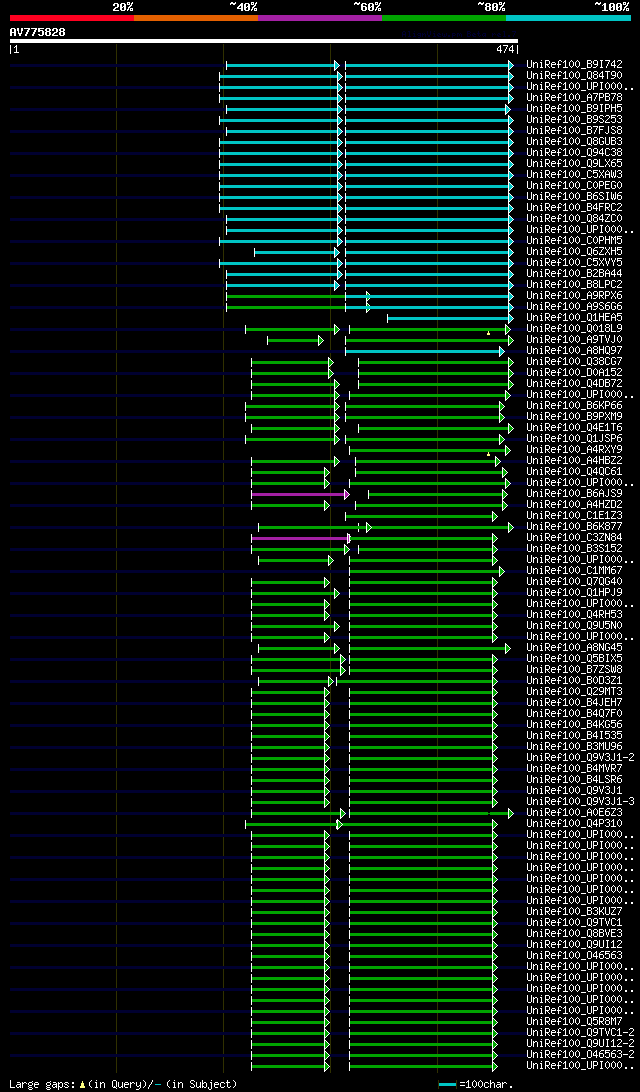The image size is (640, 1092).
Task: Open hit UniRef100_A7PB78
Action: click(x=575, y=98)
